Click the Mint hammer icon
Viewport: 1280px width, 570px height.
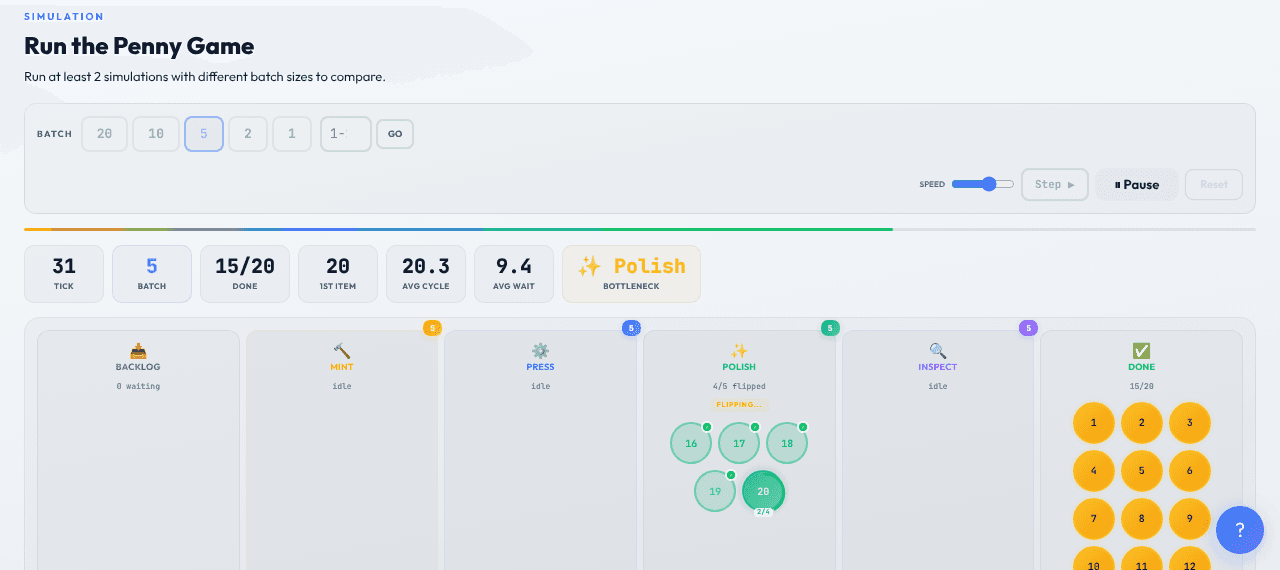point(341,351)
